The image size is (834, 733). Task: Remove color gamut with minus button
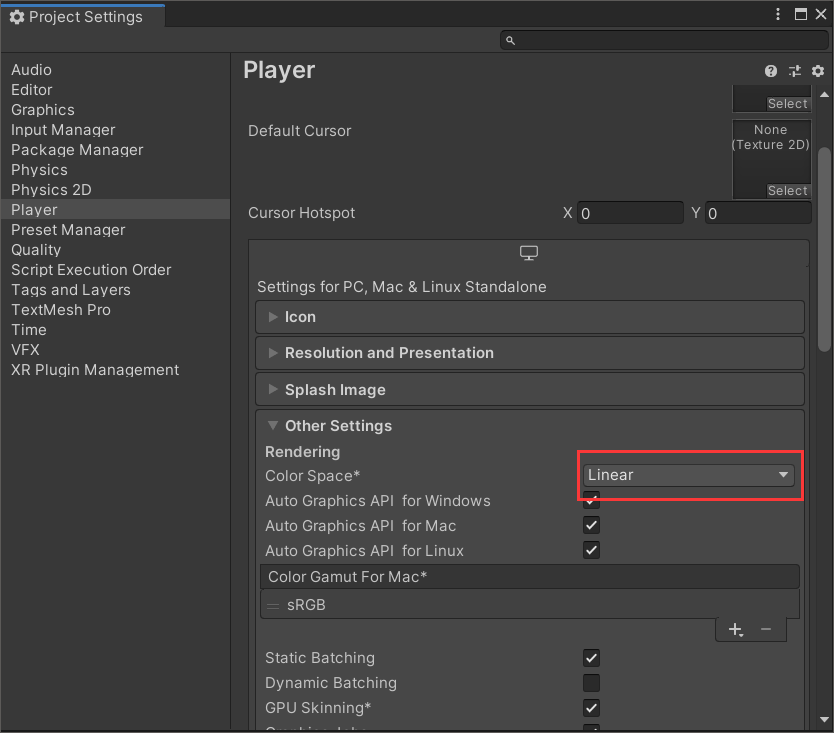click(766, 630)
